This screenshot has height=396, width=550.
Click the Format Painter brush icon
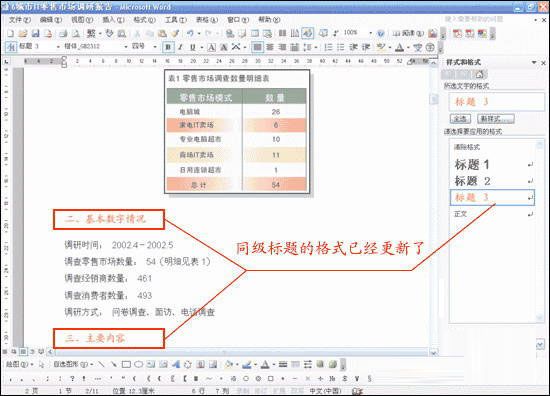coord(175,34)
